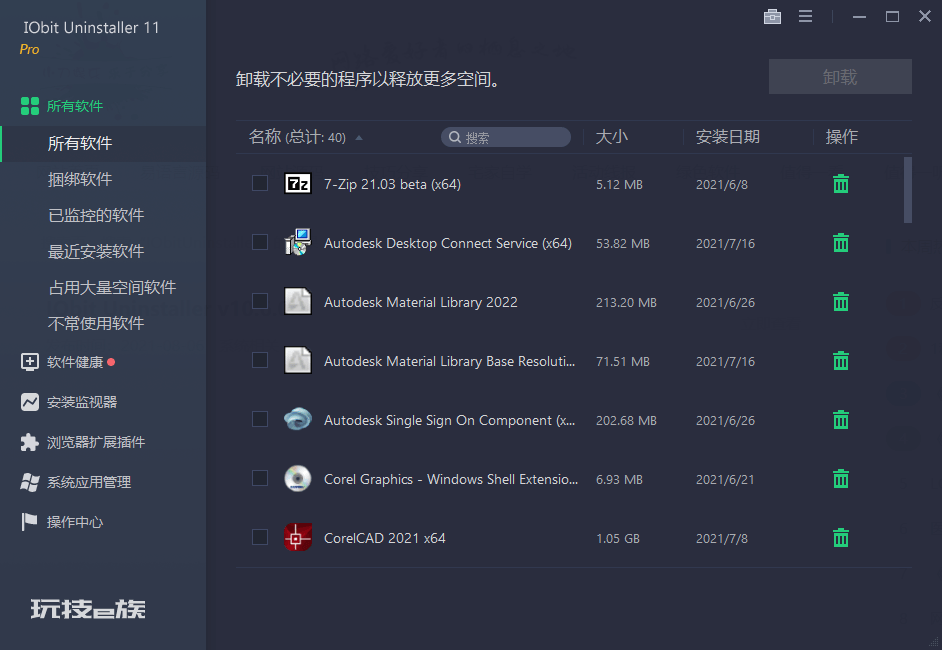Open the hamburger menu in title bar
942x650 pixels.
click(805, 17)
